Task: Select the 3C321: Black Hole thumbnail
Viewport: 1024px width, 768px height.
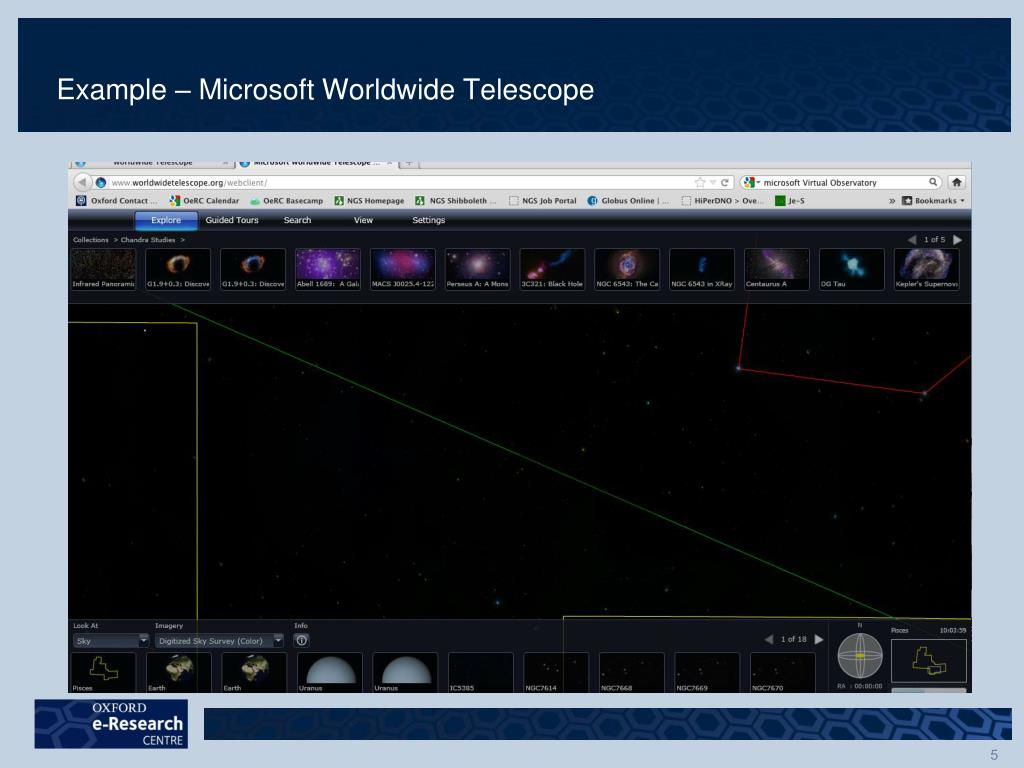Action: pos(552,269)
